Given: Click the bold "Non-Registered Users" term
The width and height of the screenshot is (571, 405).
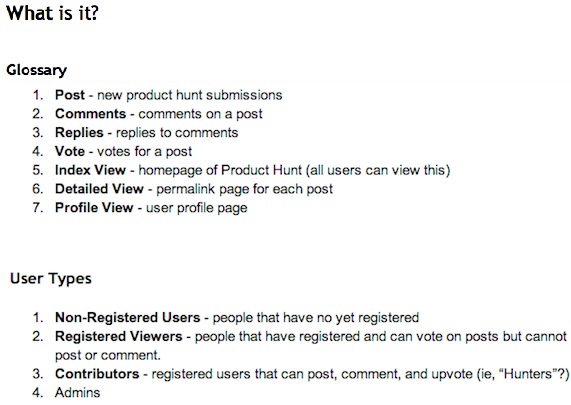Looking at the screenshot, I should click(x=127, y=318).
